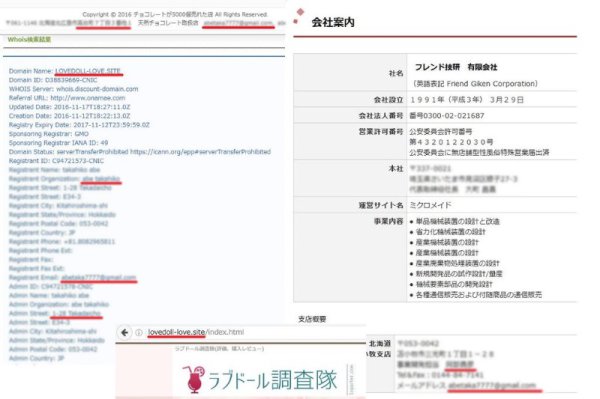Click the cocktail glass logo icon
This screenshot has width=600, height=399.
click(x=194, y=379)
